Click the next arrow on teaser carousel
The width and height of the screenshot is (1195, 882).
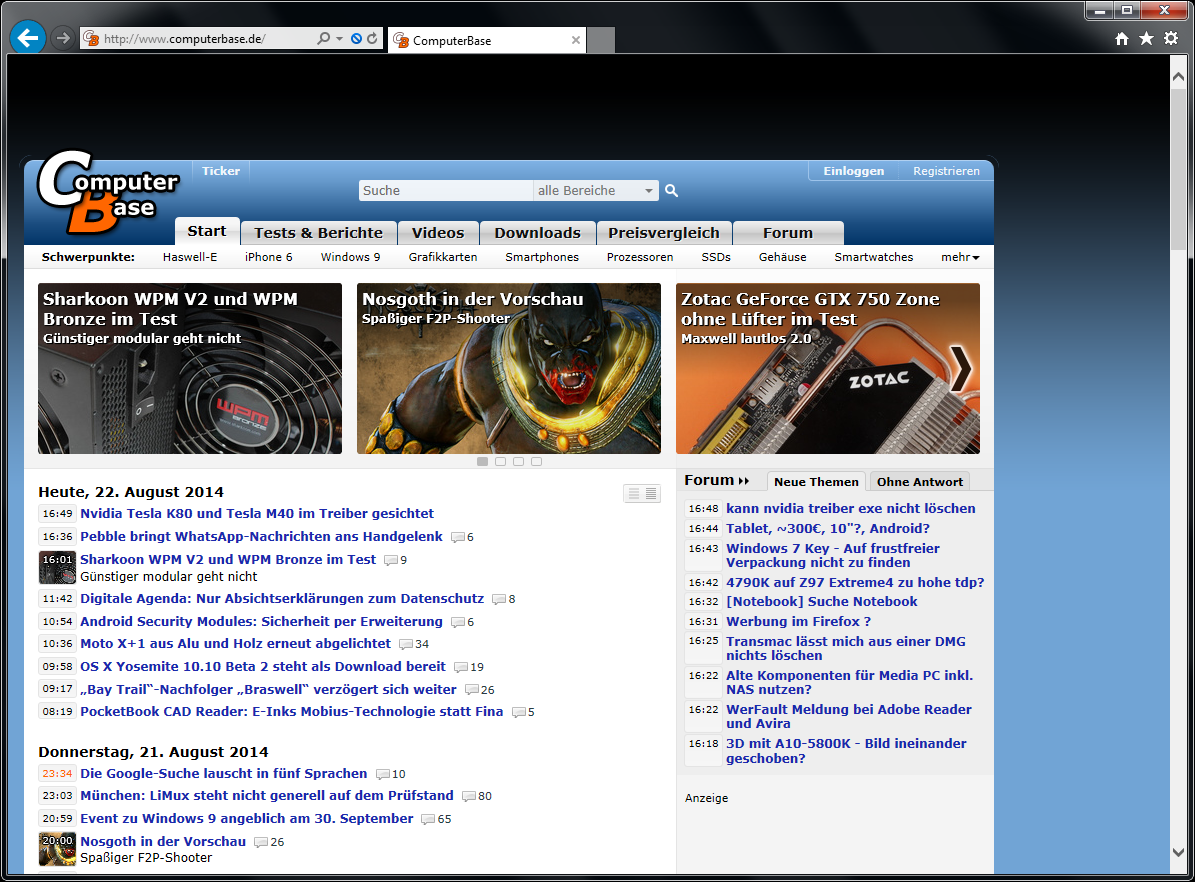tap(960, 368)
